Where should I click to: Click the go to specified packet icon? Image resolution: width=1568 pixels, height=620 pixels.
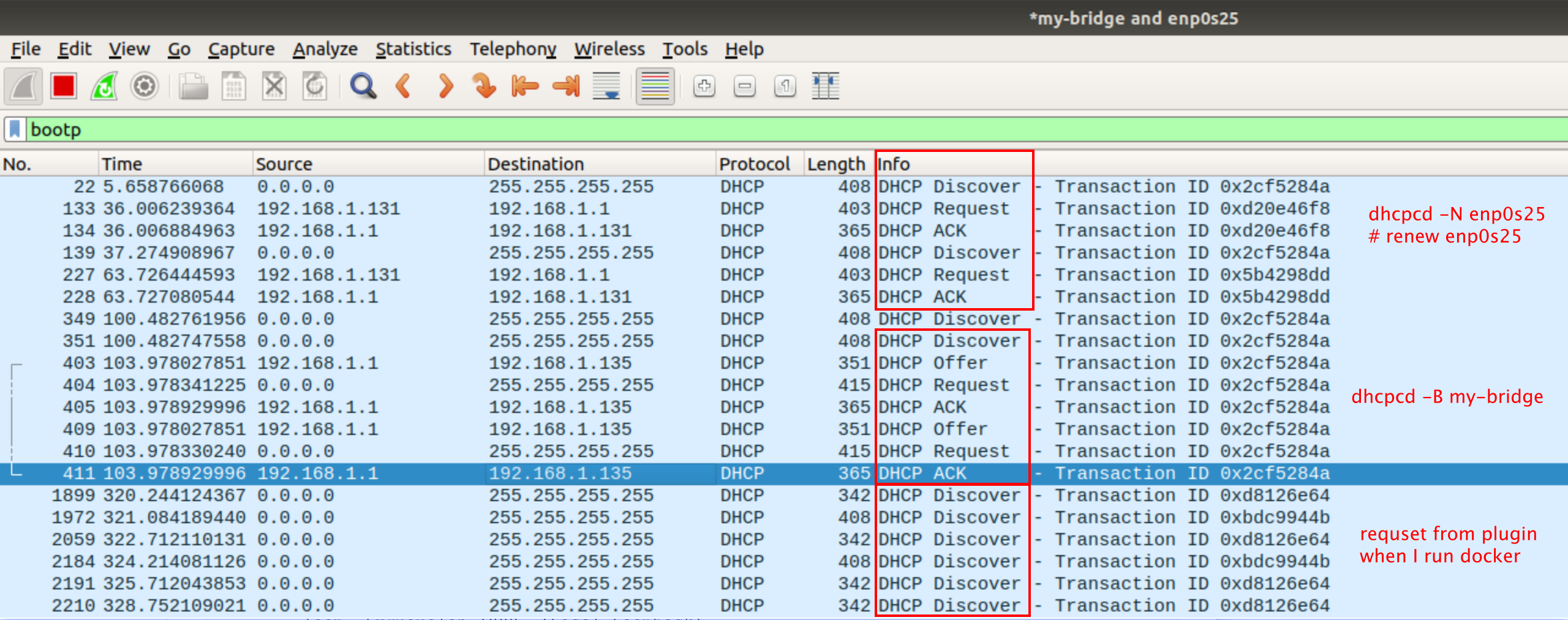tap(484, 86)
